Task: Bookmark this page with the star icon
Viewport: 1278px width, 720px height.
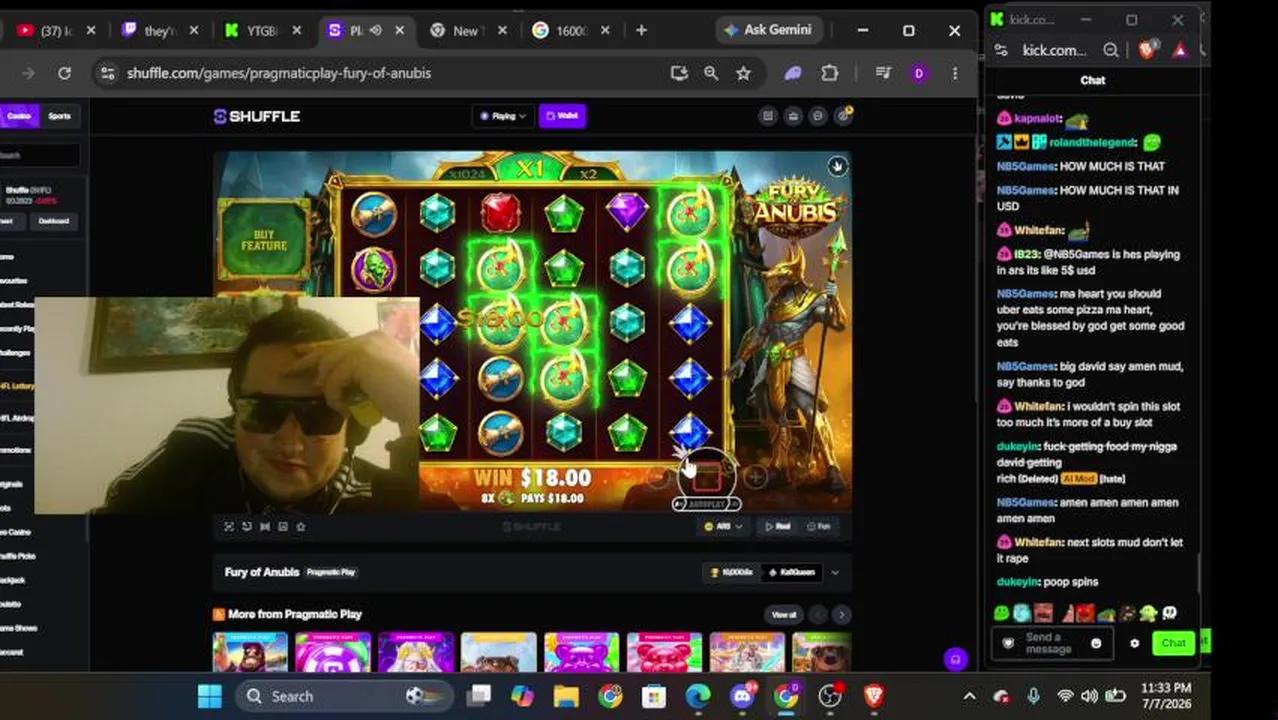Action: (x=743, y=73)
